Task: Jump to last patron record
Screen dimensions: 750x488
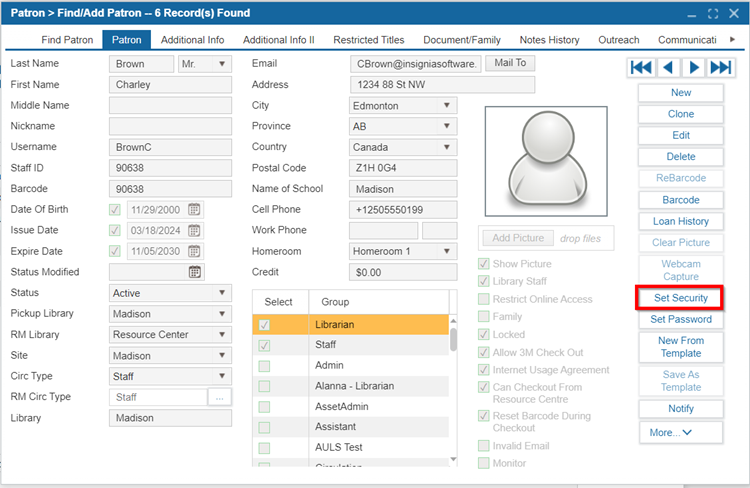Action: point(721,67)
